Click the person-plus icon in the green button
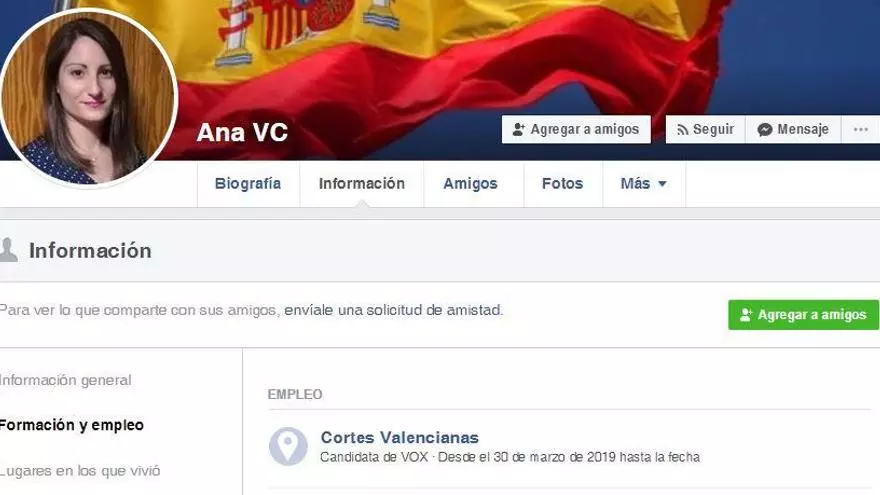Screen dimensions: 880x495 click(745, 315)
